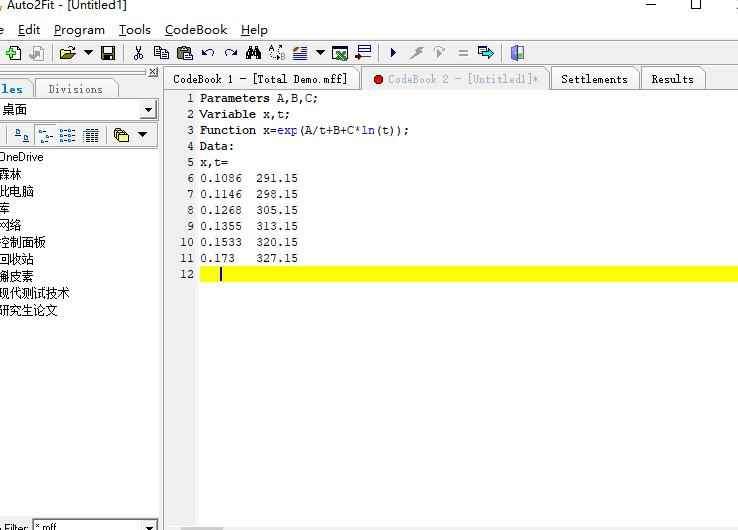Image resolution: width=738 pixels, height=530 pixels.
Task: Toggle the list view button in file panel
Action: pos(68,135)
